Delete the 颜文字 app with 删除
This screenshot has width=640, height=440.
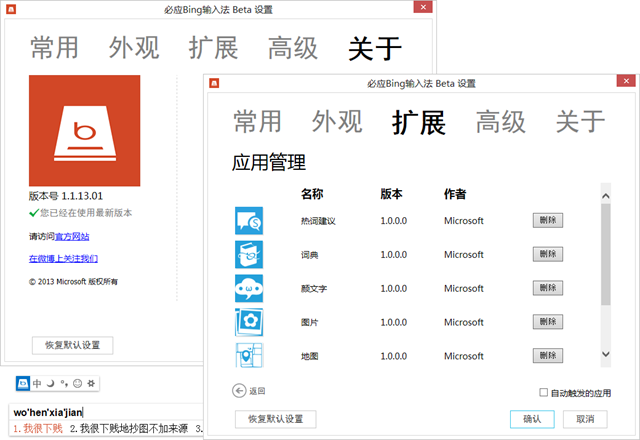pos(548,288)
